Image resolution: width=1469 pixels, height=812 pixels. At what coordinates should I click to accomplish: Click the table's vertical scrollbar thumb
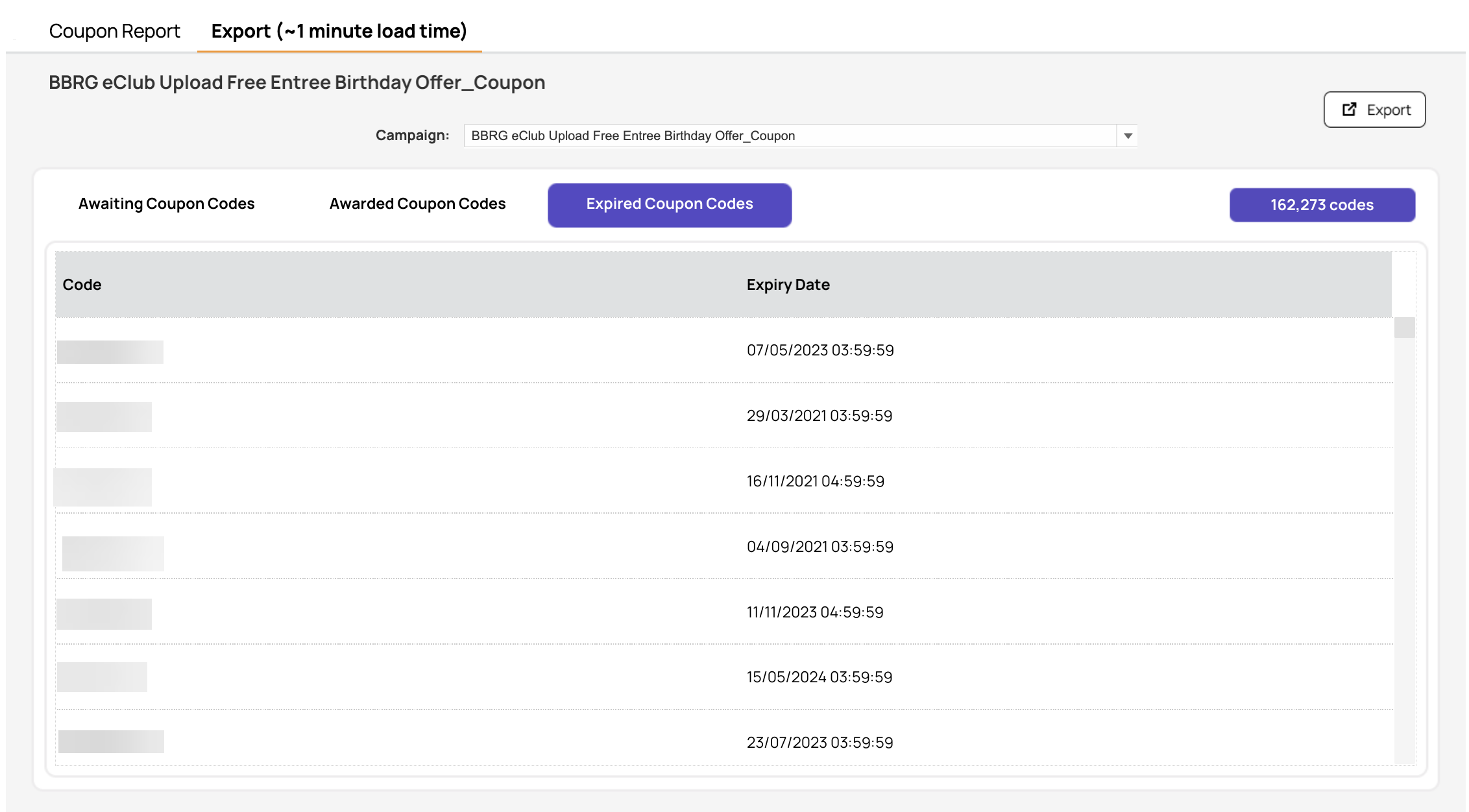point(1405,328)
